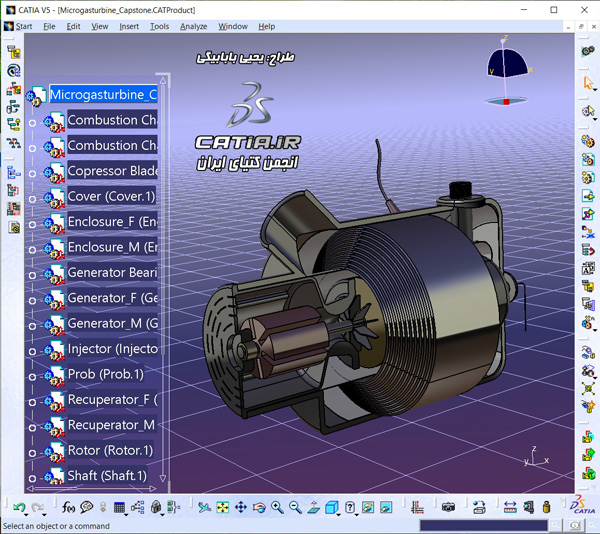Click the Zoom Out magnifier icon
The image size is (600, 534).
(x=295, y=508)
